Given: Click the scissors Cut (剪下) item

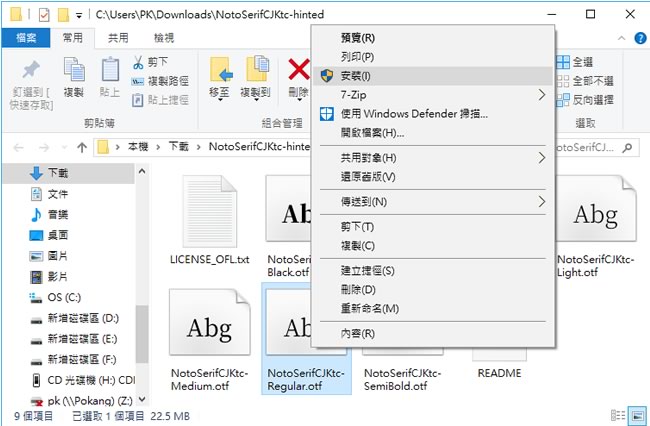Looking at the screenshot, I should 150,62.
